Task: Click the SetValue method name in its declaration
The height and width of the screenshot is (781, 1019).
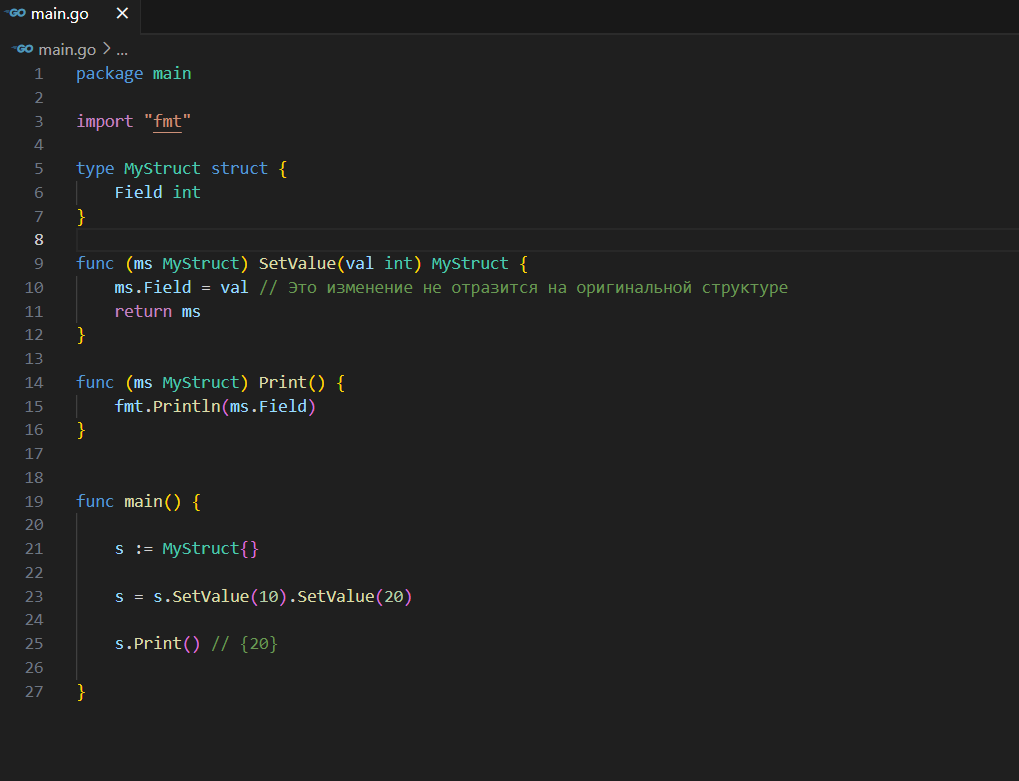Action: click(297, 264)
